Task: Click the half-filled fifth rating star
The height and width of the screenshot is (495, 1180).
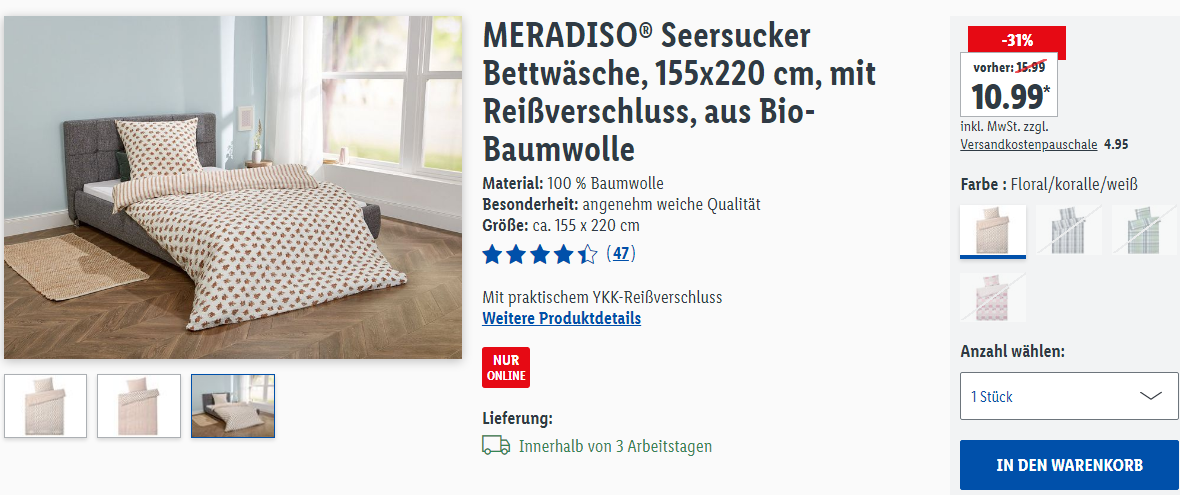Action: pos(587,254)
